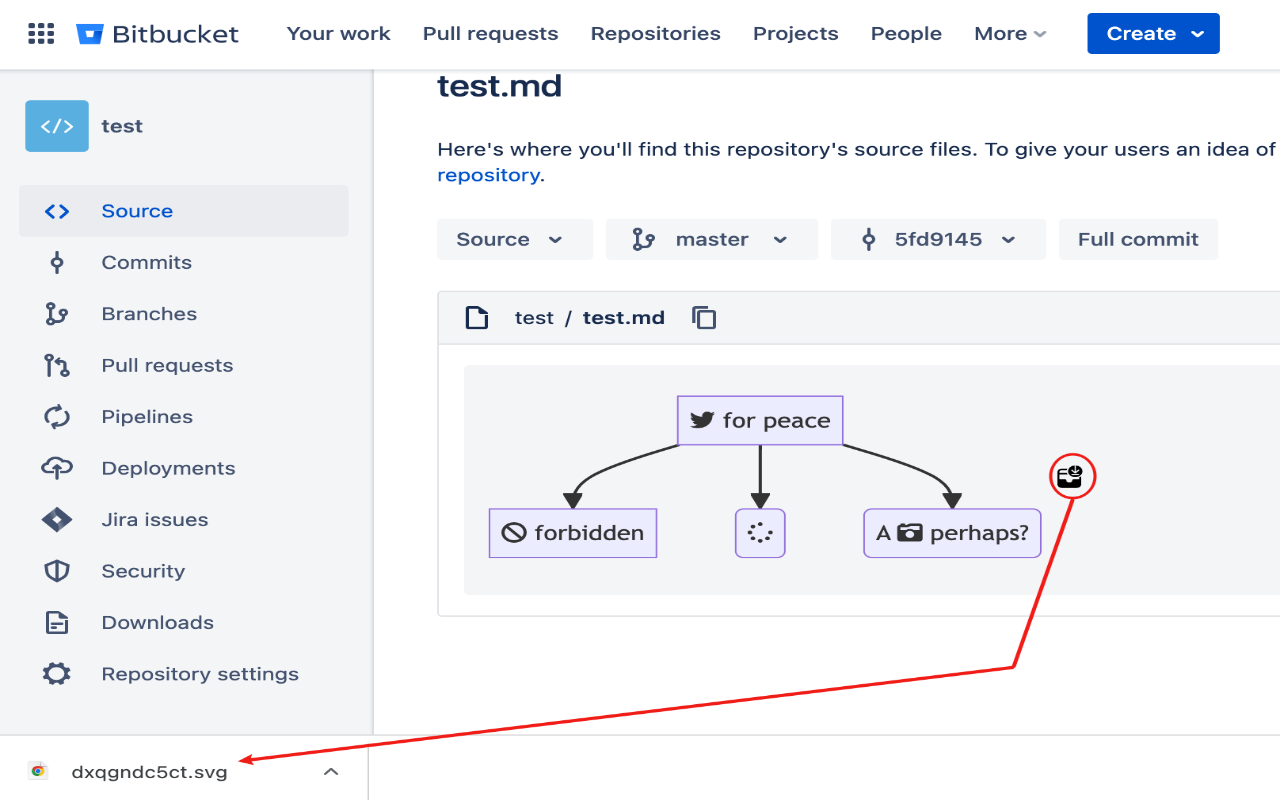This screenshot has width=1280, height=800.
Task: Open Commits in the sidebar
Action: pyautogui.click(x=146, y=263)
